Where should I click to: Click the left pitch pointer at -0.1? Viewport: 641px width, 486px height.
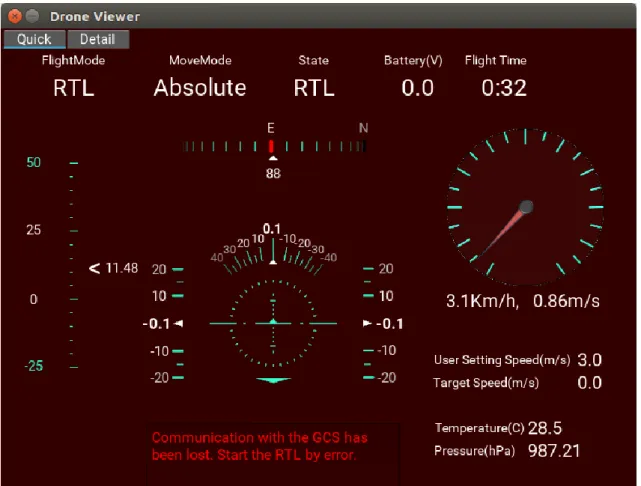coord(178,323)
